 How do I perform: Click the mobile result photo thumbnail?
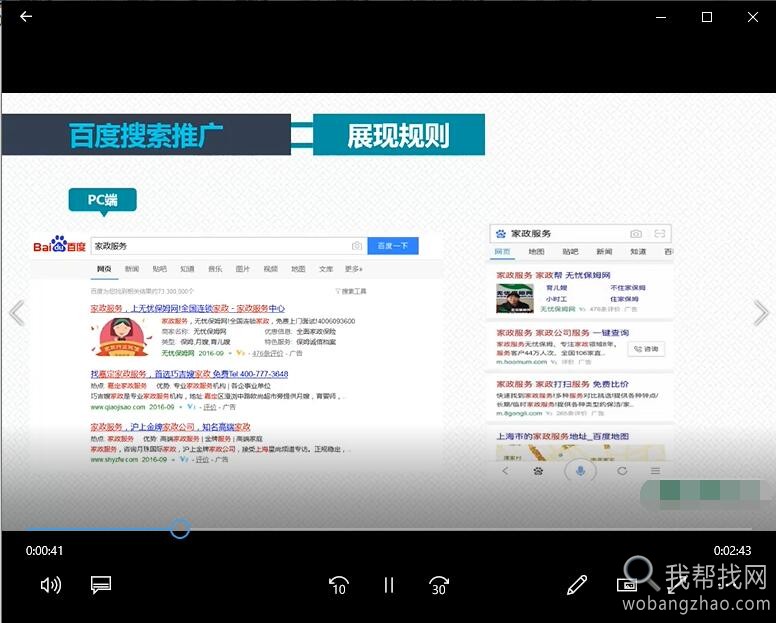click(x=515, y=298)
